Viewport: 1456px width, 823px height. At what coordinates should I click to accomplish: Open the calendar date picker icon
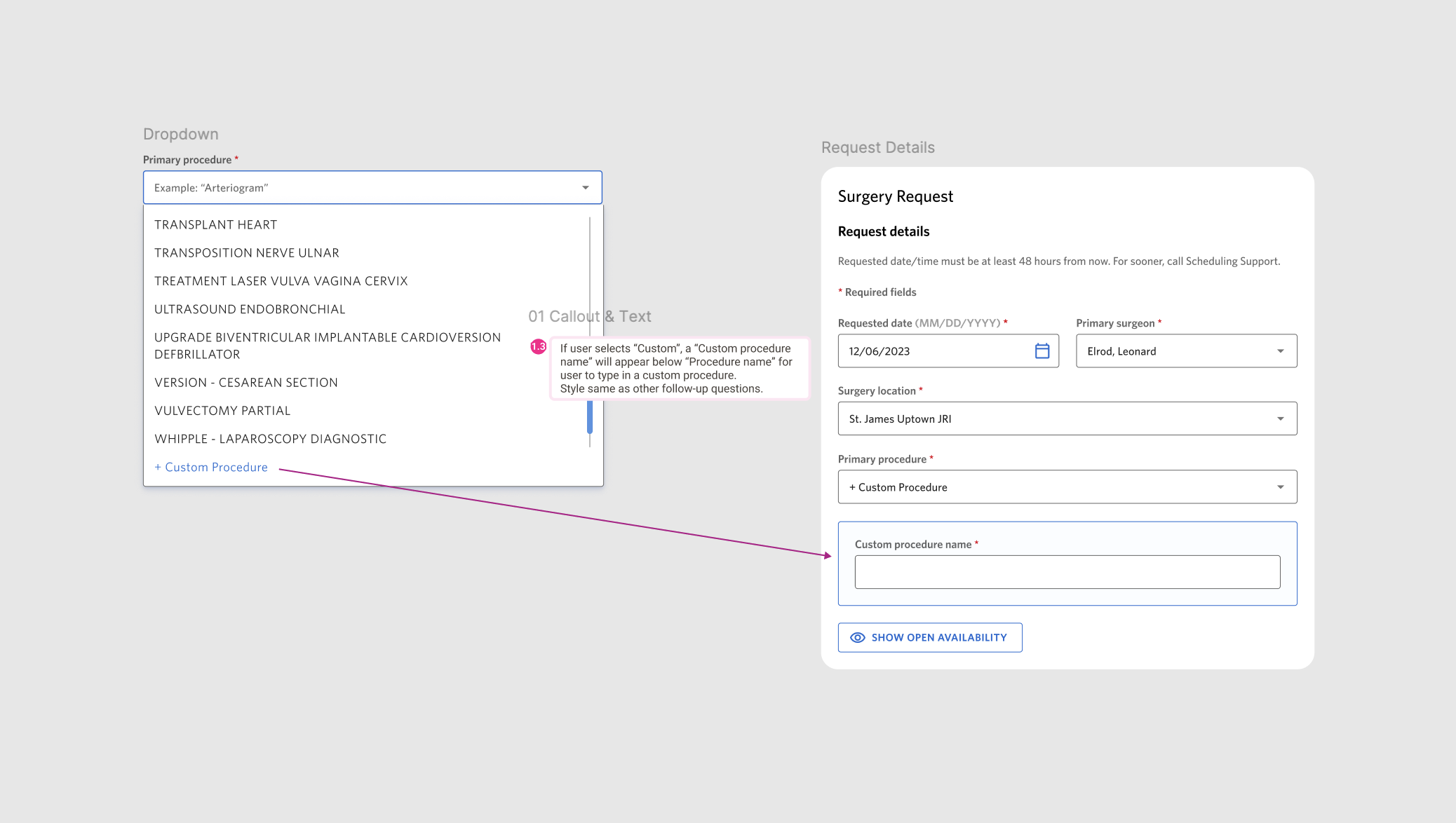pos(1042,351)
